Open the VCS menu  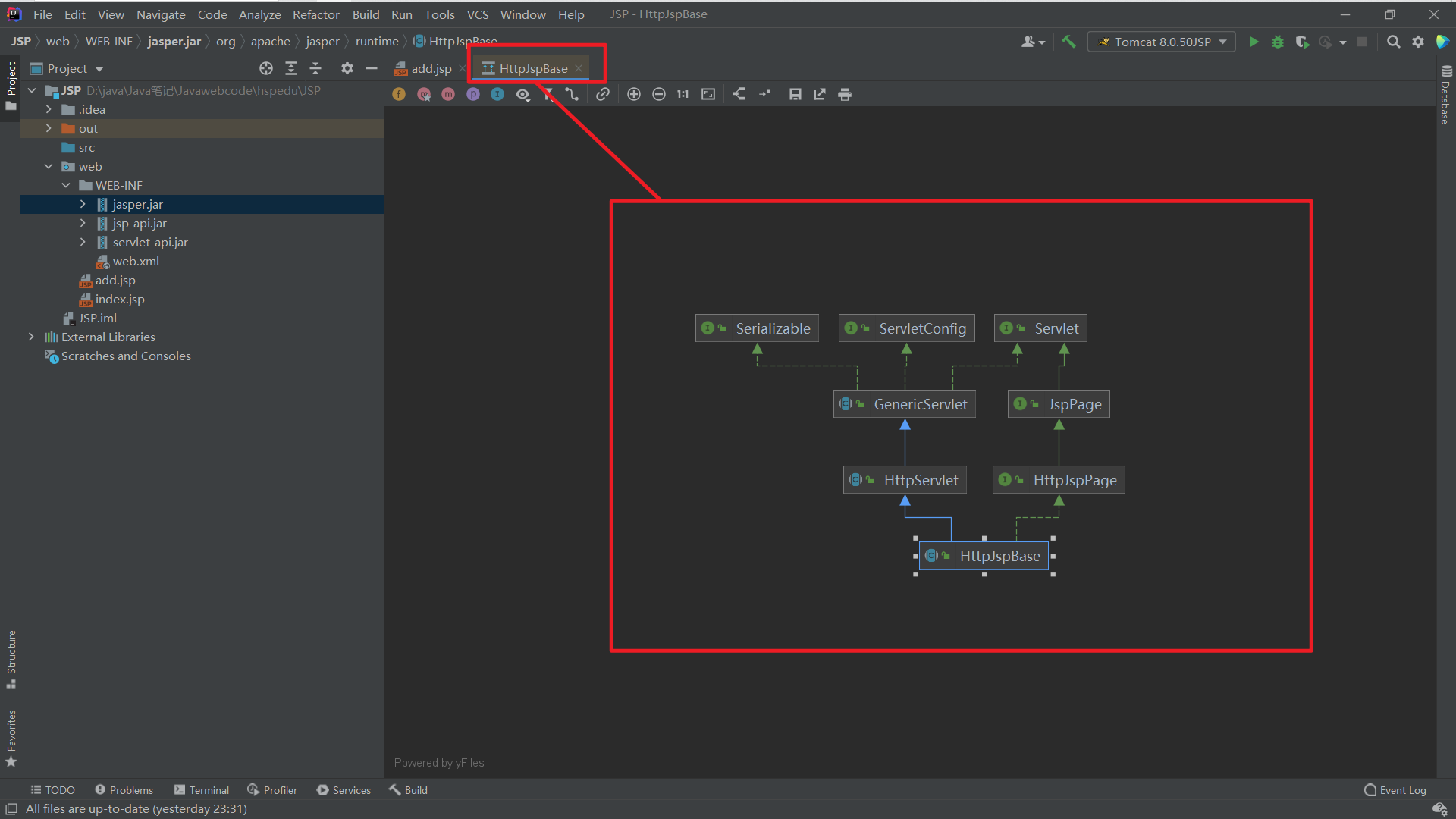(478, 14)
